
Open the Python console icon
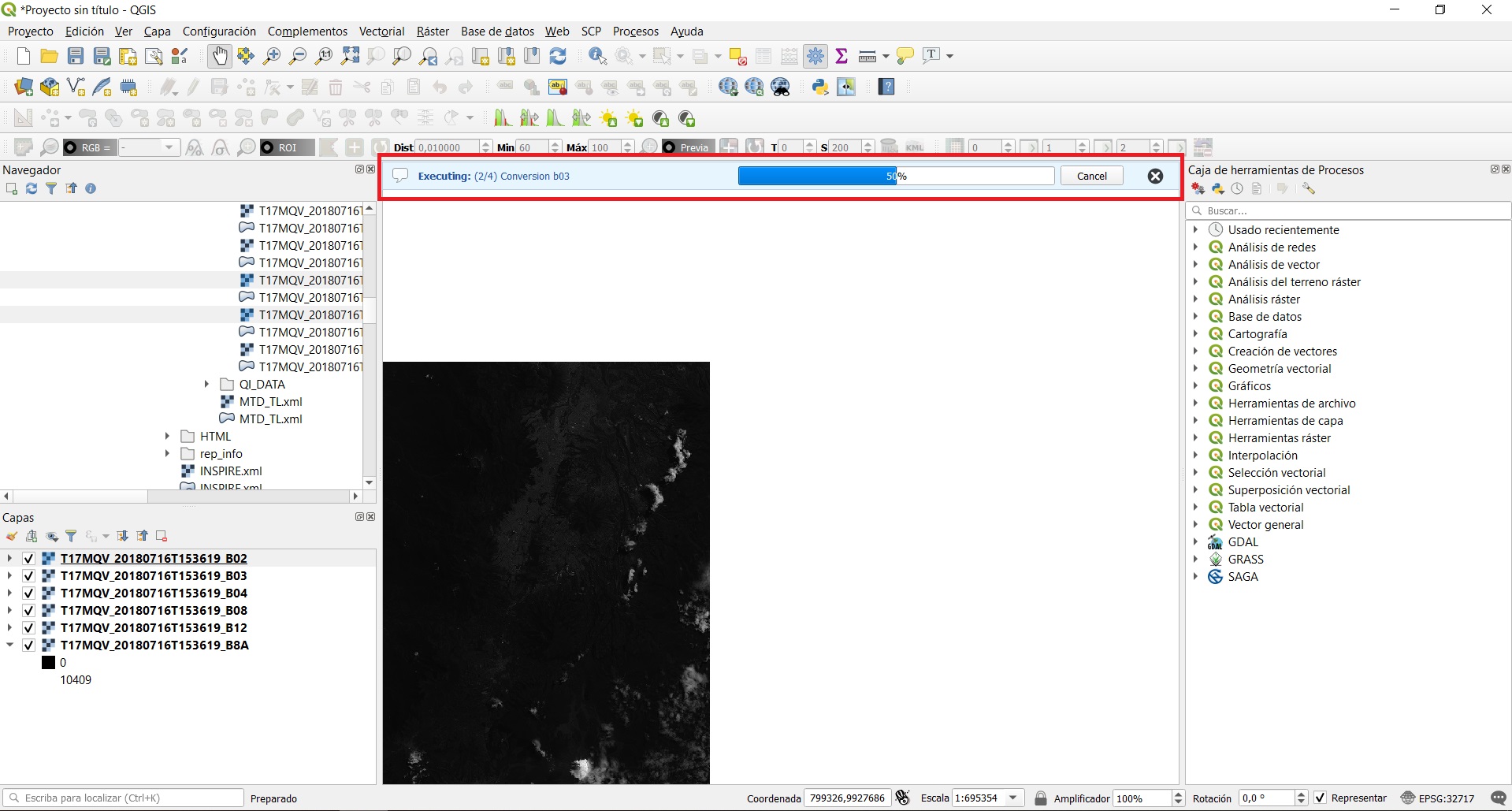(820, 87)
